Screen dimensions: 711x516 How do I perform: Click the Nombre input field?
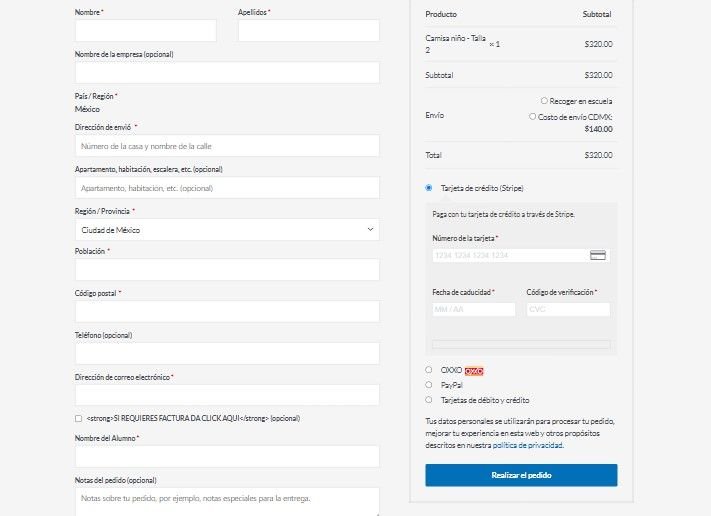tap(145, 31)
